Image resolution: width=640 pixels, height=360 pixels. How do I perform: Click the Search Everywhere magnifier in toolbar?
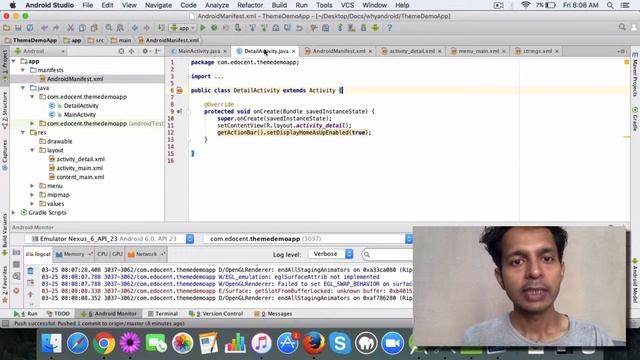pyautogui.click(x=622, y=27)
